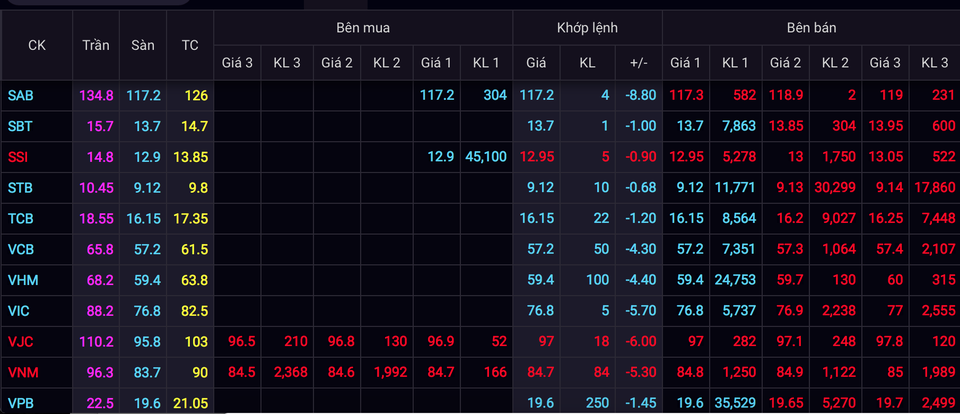This screenshot has height=414, width=960.
Task: Select the TCB stock code
Action: (x=20, y=219)
